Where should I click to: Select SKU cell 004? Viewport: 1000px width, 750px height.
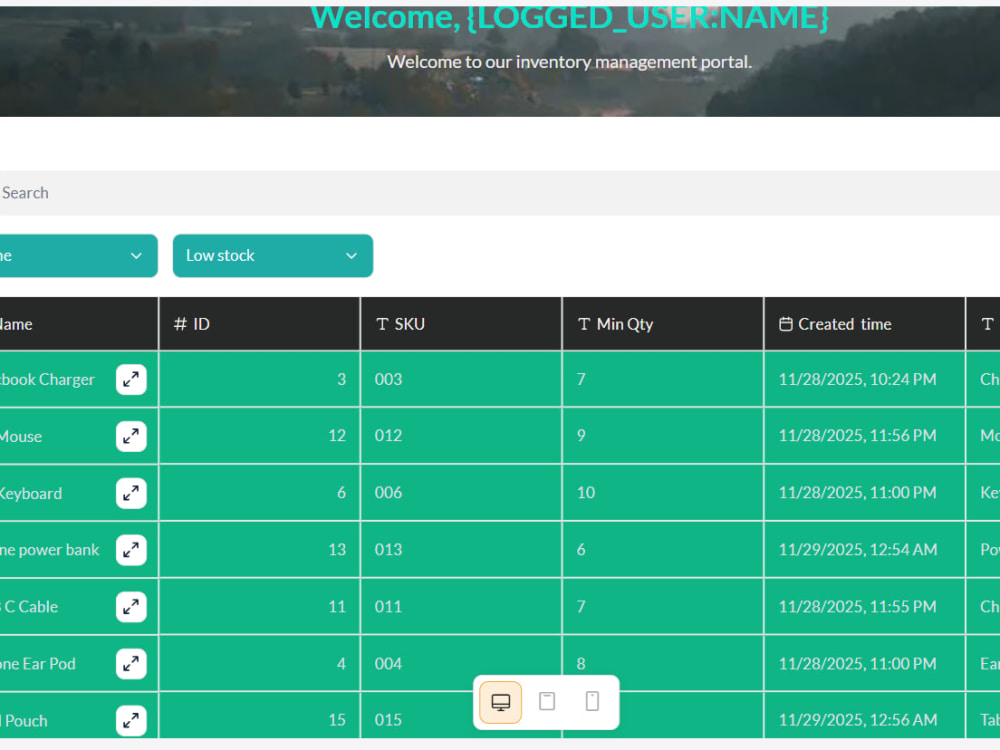tap(461, 663)
